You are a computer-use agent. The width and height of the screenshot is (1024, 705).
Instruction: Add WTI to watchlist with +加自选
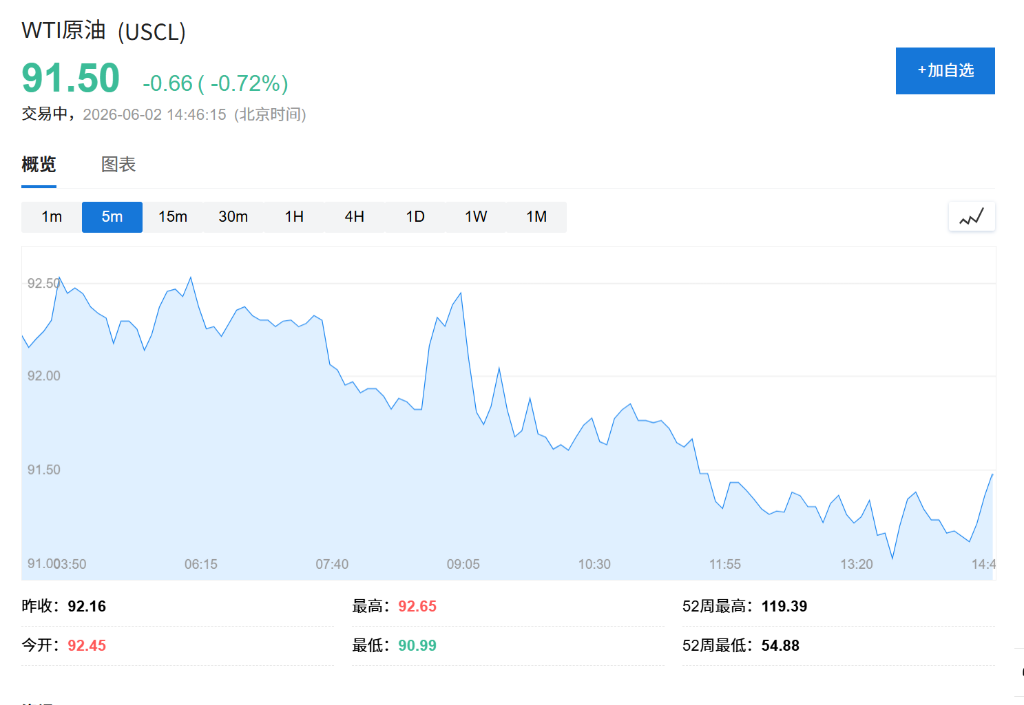(x=945, y=70)
